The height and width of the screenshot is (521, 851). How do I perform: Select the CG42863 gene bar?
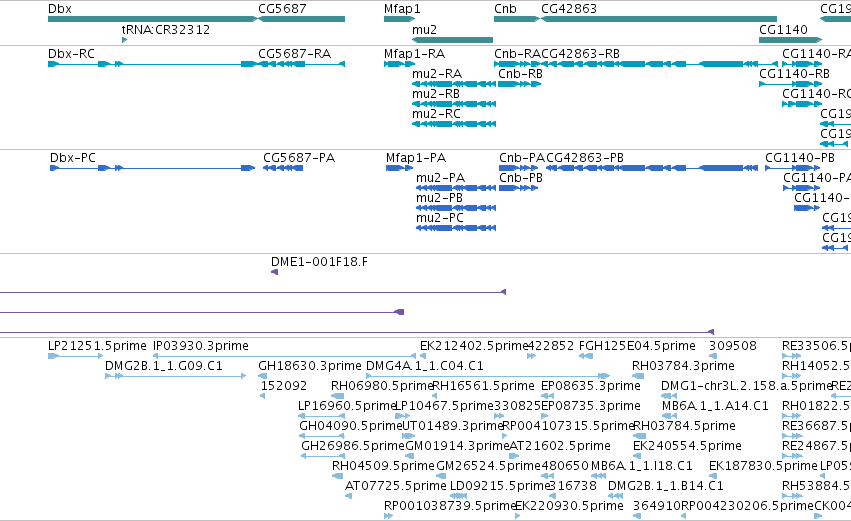pyautogui.click(x=659, y=19)
